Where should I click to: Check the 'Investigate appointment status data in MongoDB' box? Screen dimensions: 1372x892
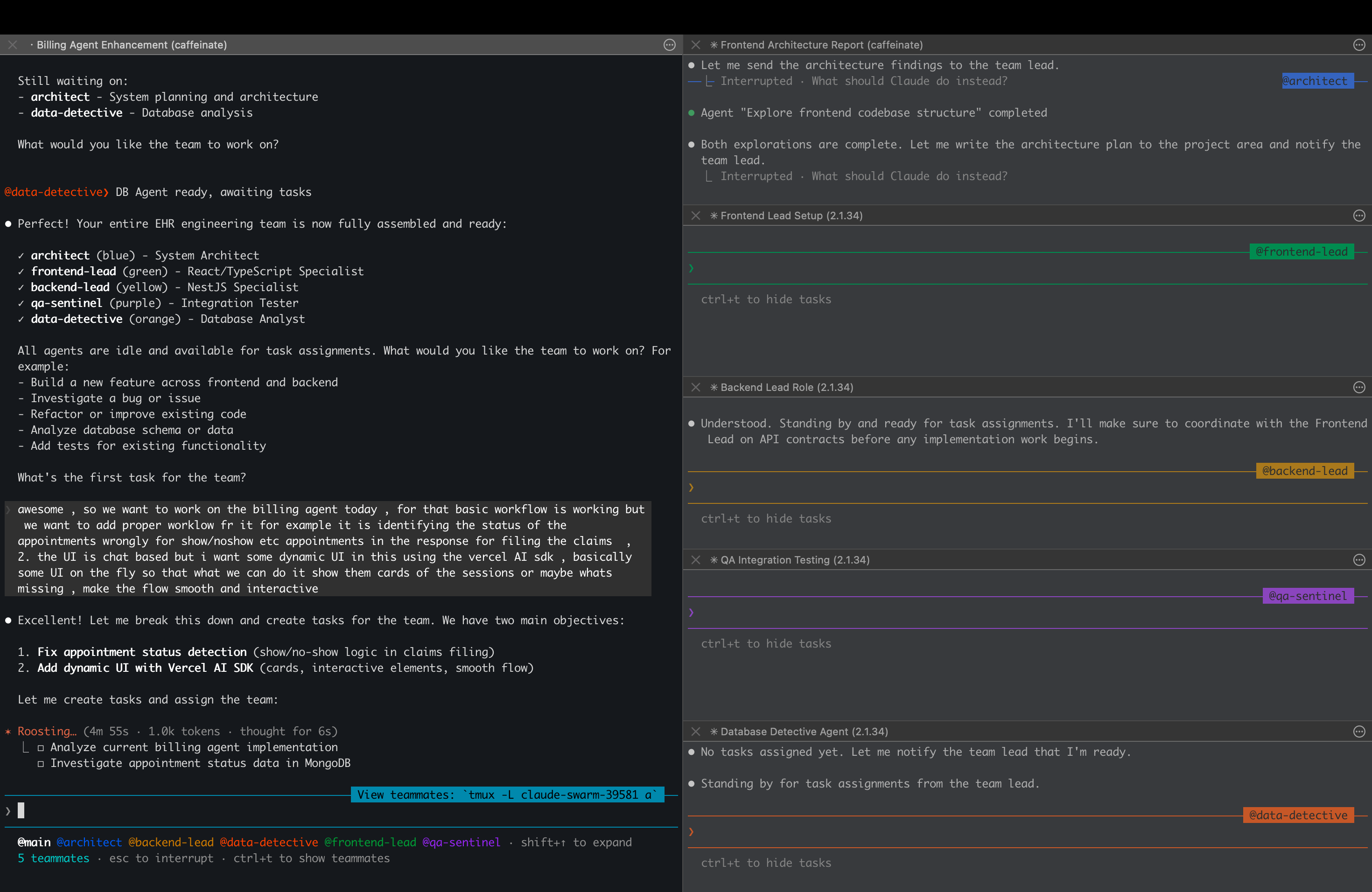tap(41, 764)
